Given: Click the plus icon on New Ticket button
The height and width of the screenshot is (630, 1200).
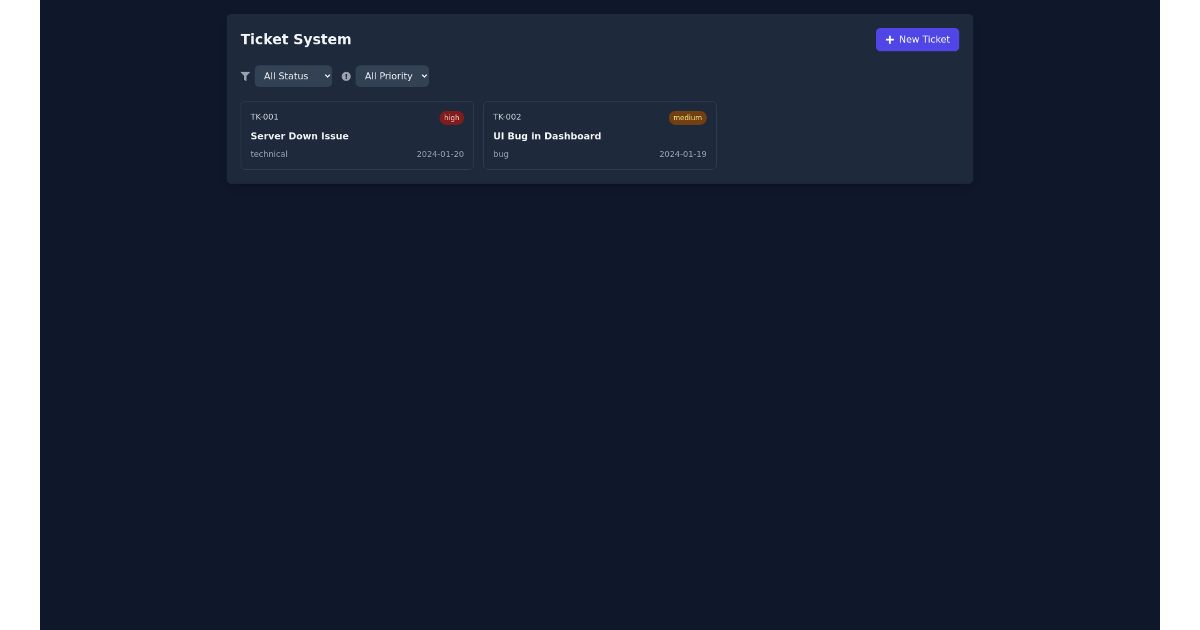Looking at the screenshot, I should (x=890, y=39).
